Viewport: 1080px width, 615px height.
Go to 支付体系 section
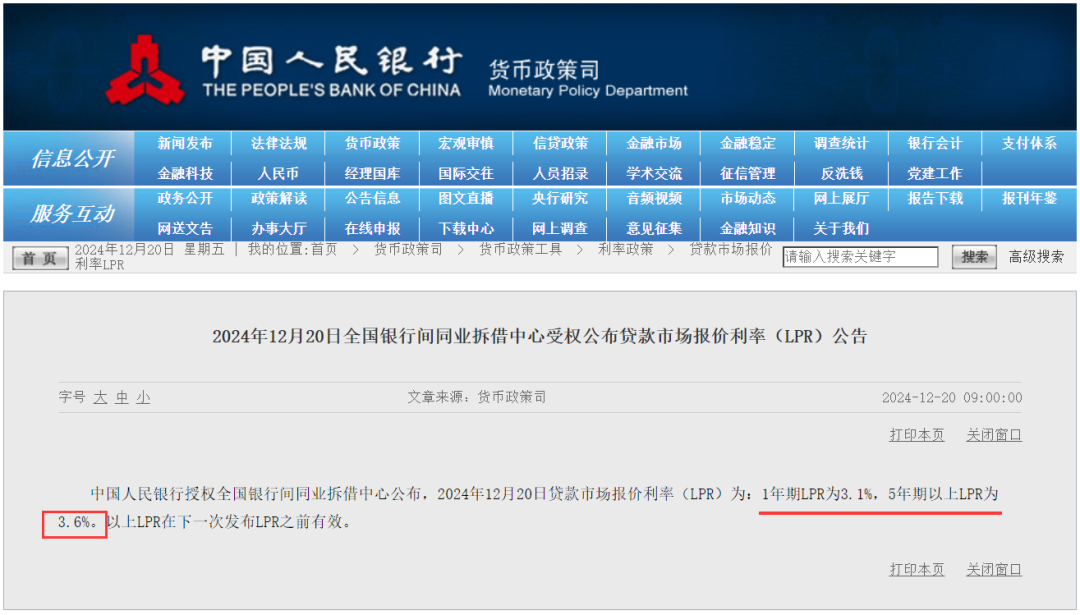1029,143
